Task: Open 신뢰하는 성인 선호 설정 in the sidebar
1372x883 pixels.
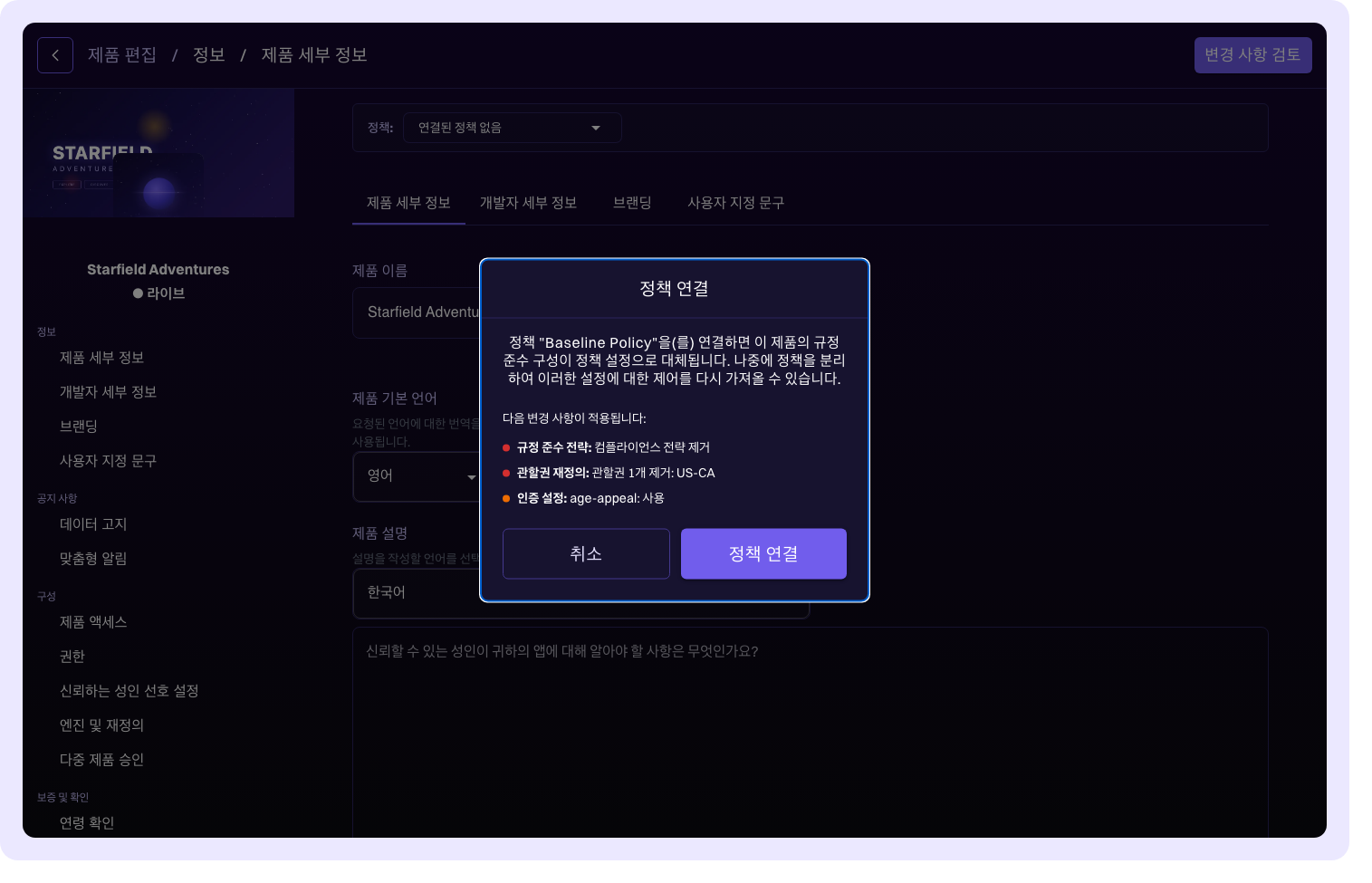Action: click(129, 691)
